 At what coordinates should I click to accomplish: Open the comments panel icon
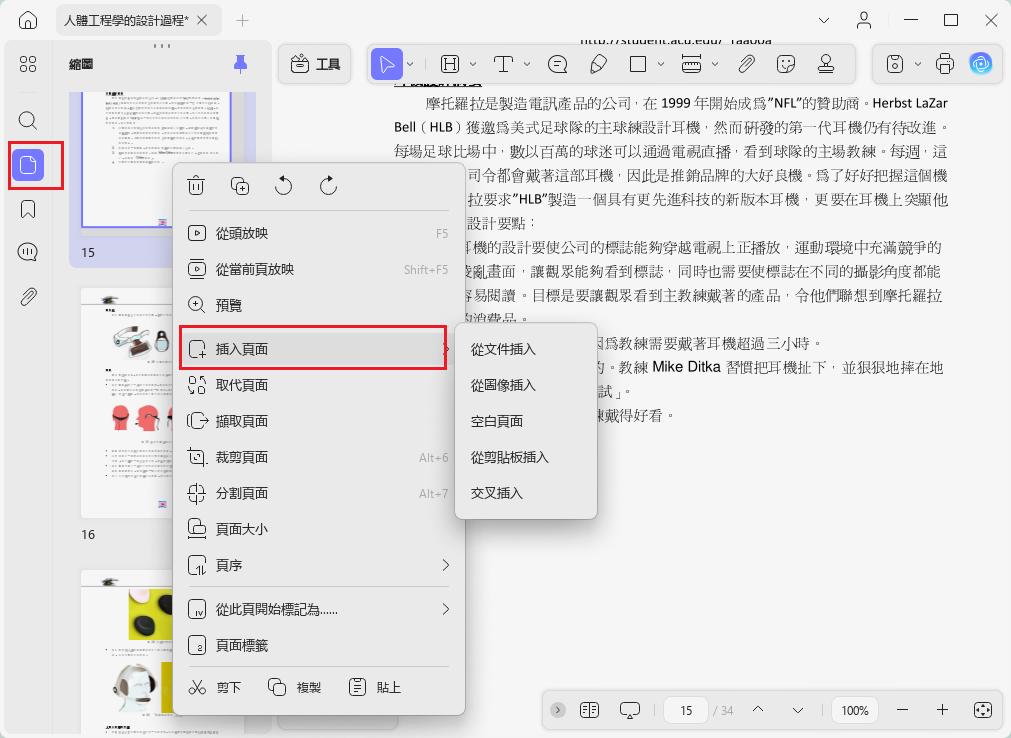(x=28, y=251)
